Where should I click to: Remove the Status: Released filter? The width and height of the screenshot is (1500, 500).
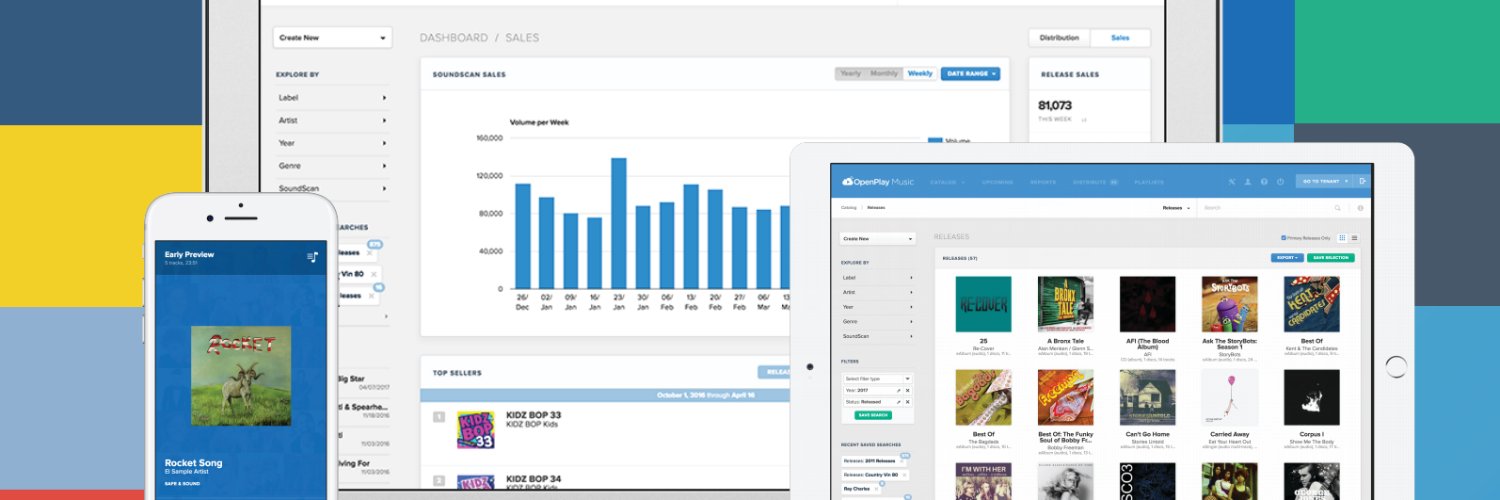pos(908,402)
